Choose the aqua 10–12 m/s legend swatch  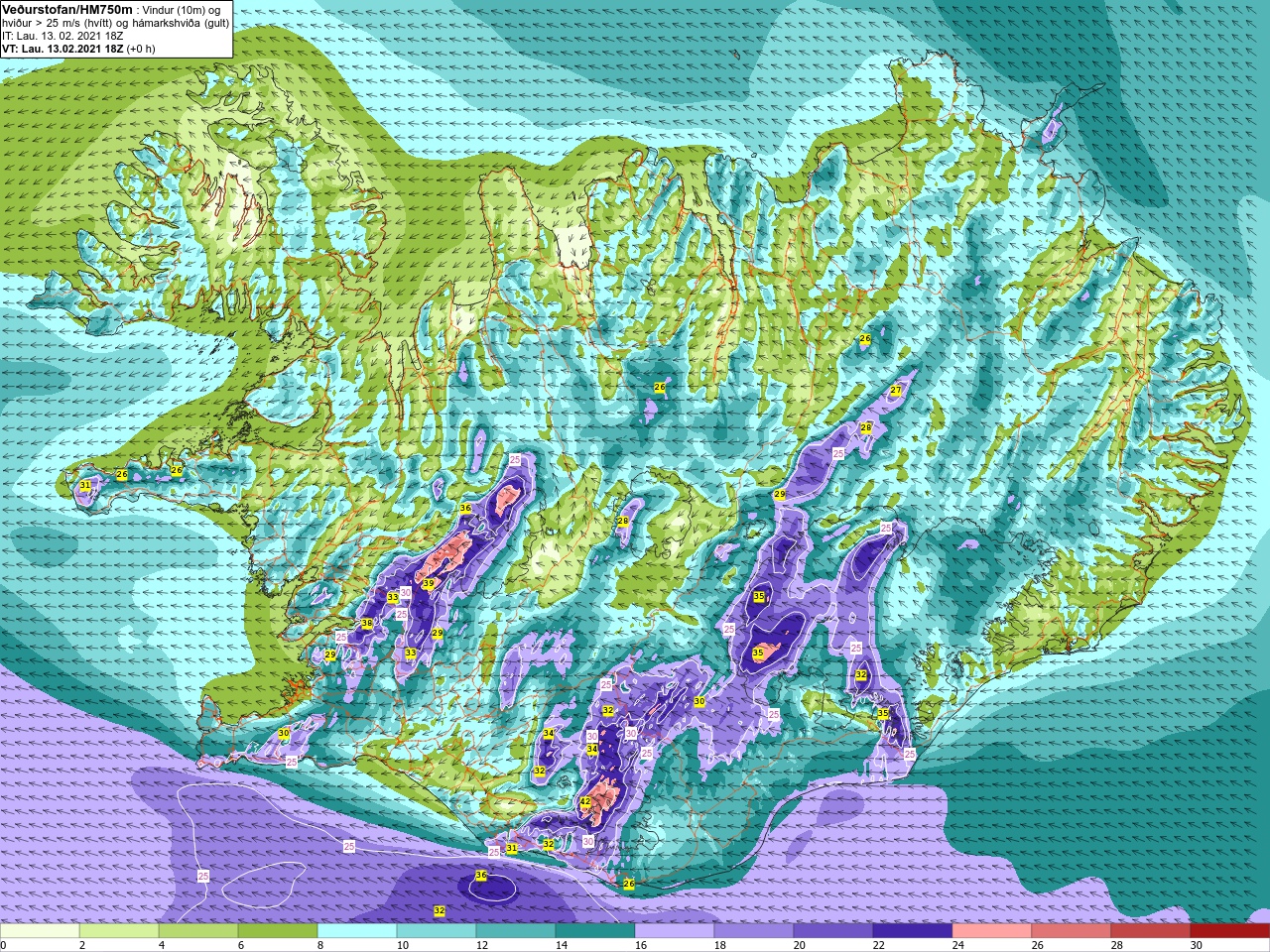[x=437, y=931]
